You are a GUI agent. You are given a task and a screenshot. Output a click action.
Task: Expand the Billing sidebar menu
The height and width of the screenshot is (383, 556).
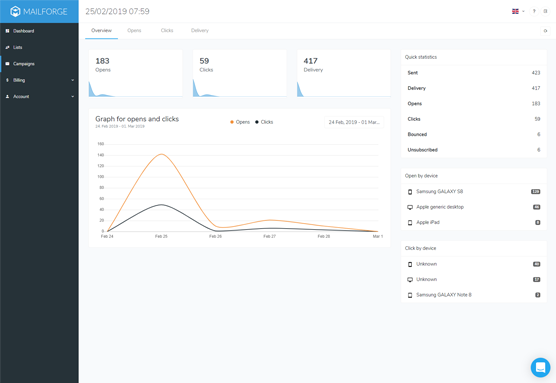coord(39,80)
